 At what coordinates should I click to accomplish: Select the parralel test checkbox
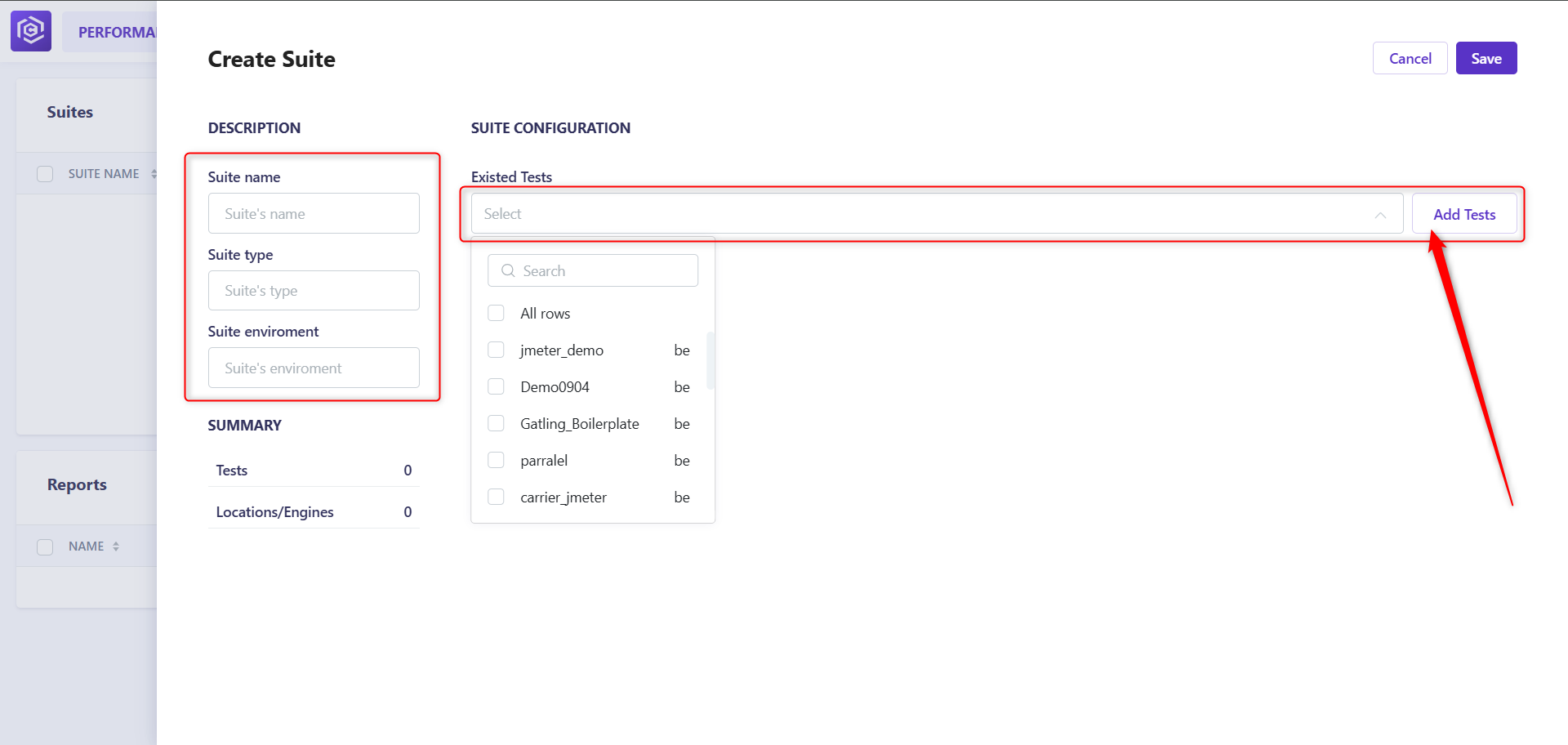[496, 460]
